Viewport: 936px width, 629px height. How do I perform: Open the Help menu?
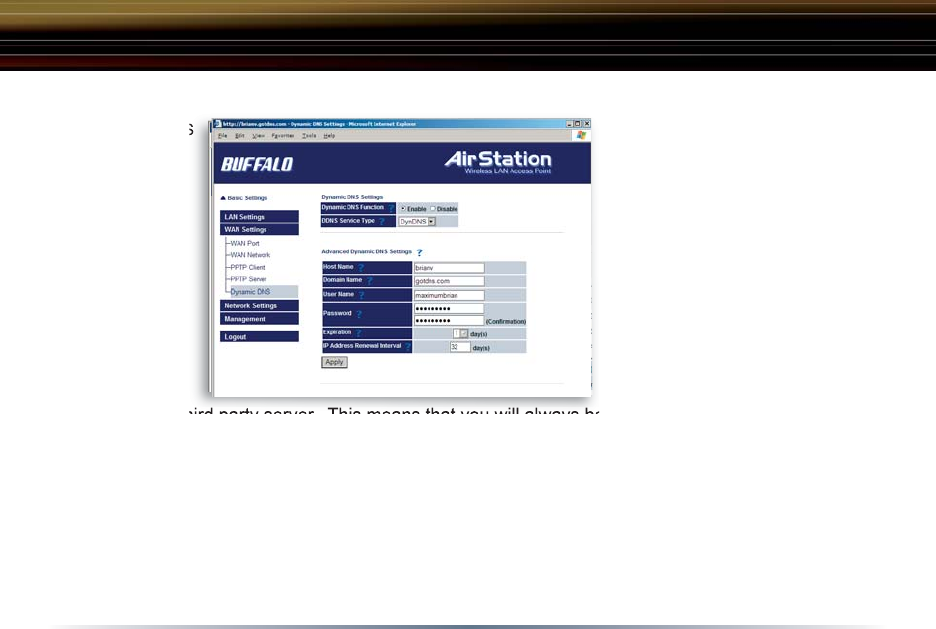330,136
